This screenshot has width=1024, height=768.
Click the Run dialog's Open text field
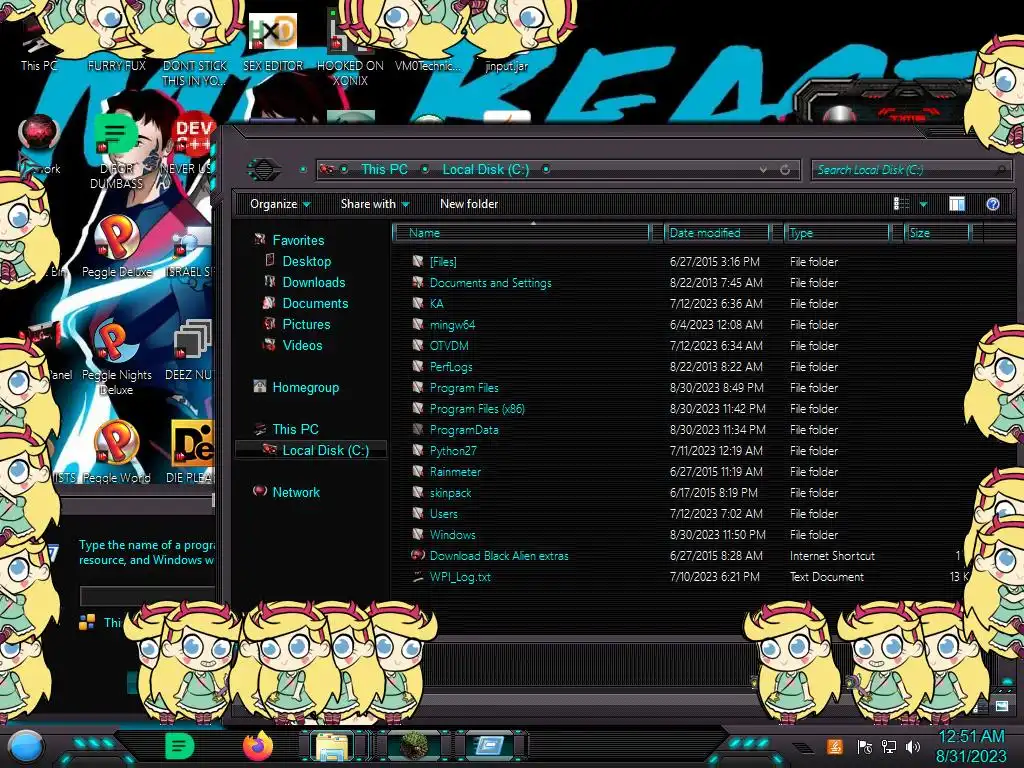[148, 596]
